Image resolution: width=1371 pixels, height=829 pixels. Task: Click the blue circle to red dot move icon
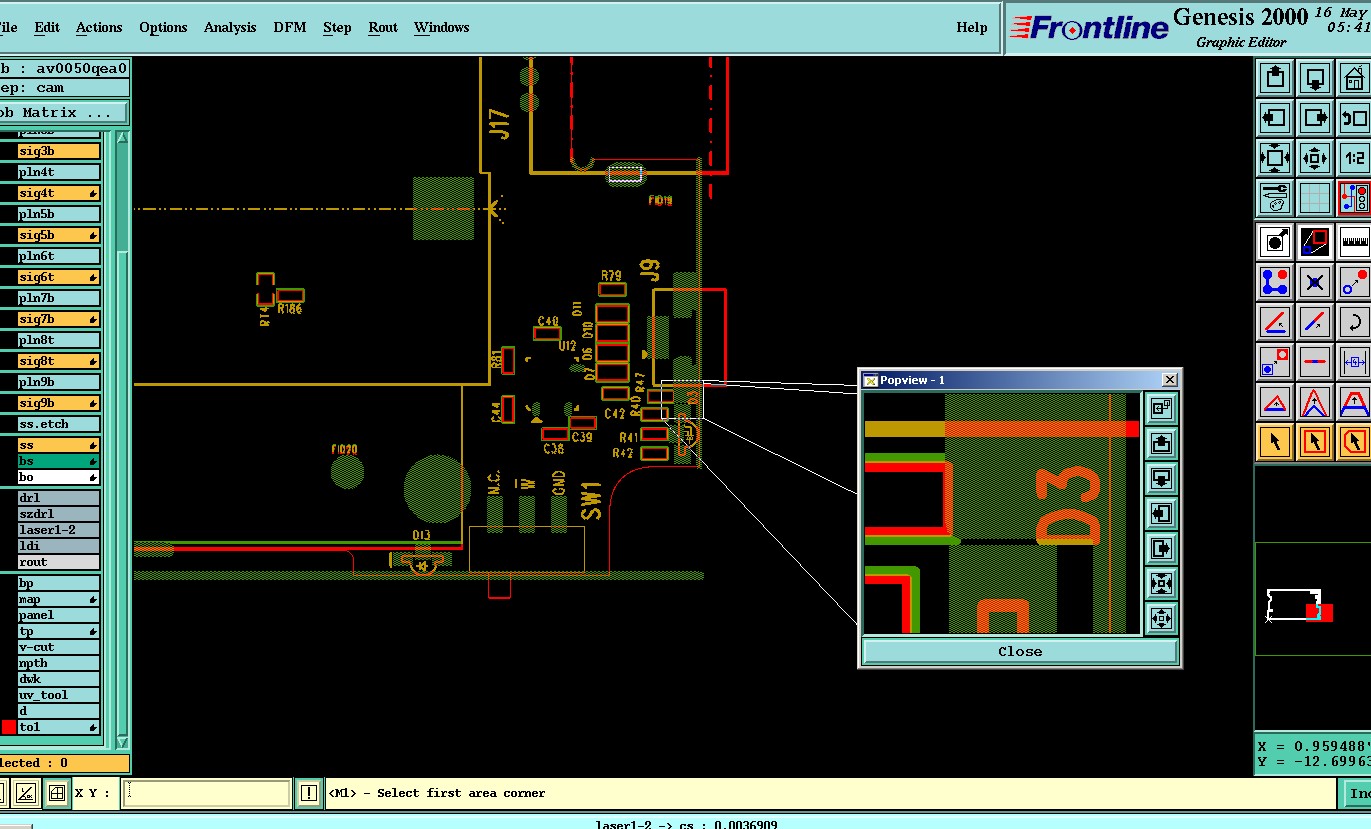pyautogui.click(x=1354, y=282)
